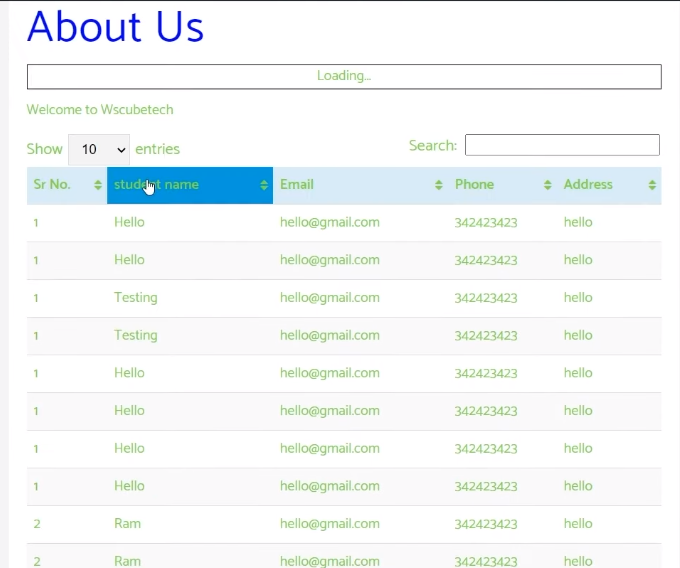Click the entries label after the dropdown

(x=157, y=149)
